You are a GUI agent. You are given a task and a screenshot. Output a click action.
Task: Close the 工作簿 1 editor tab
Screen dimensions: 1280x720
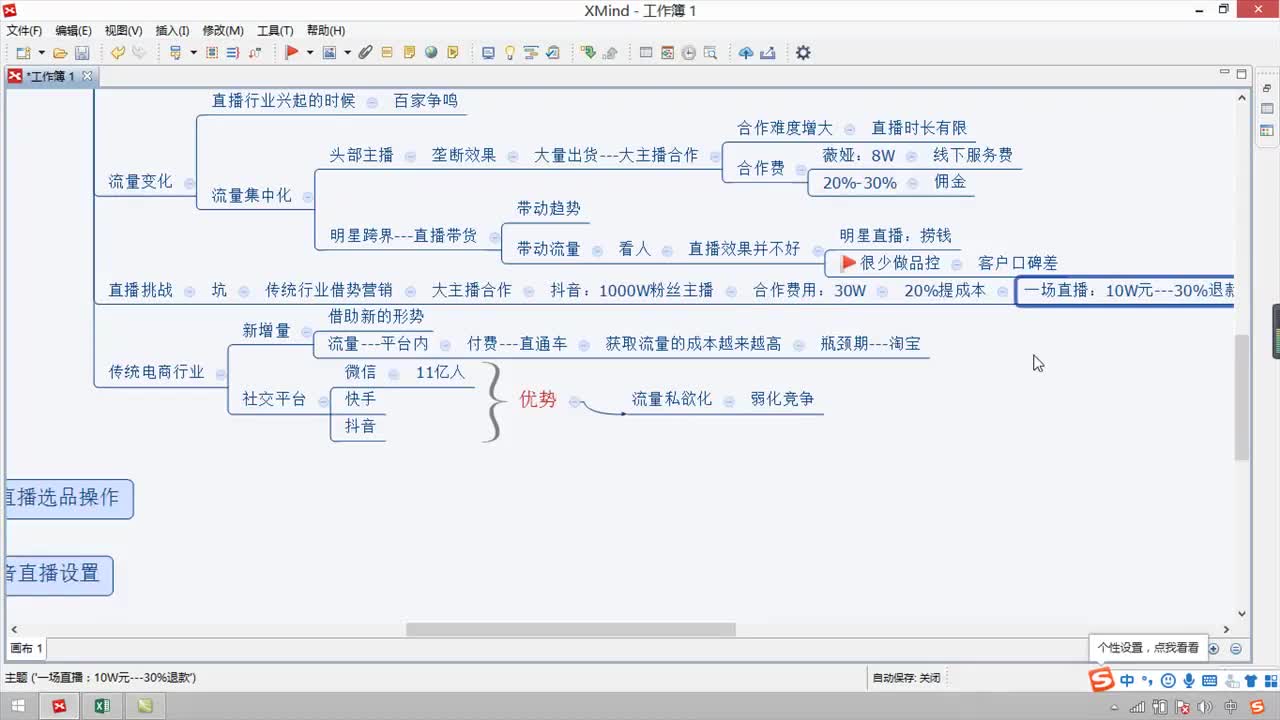(87, 76)
